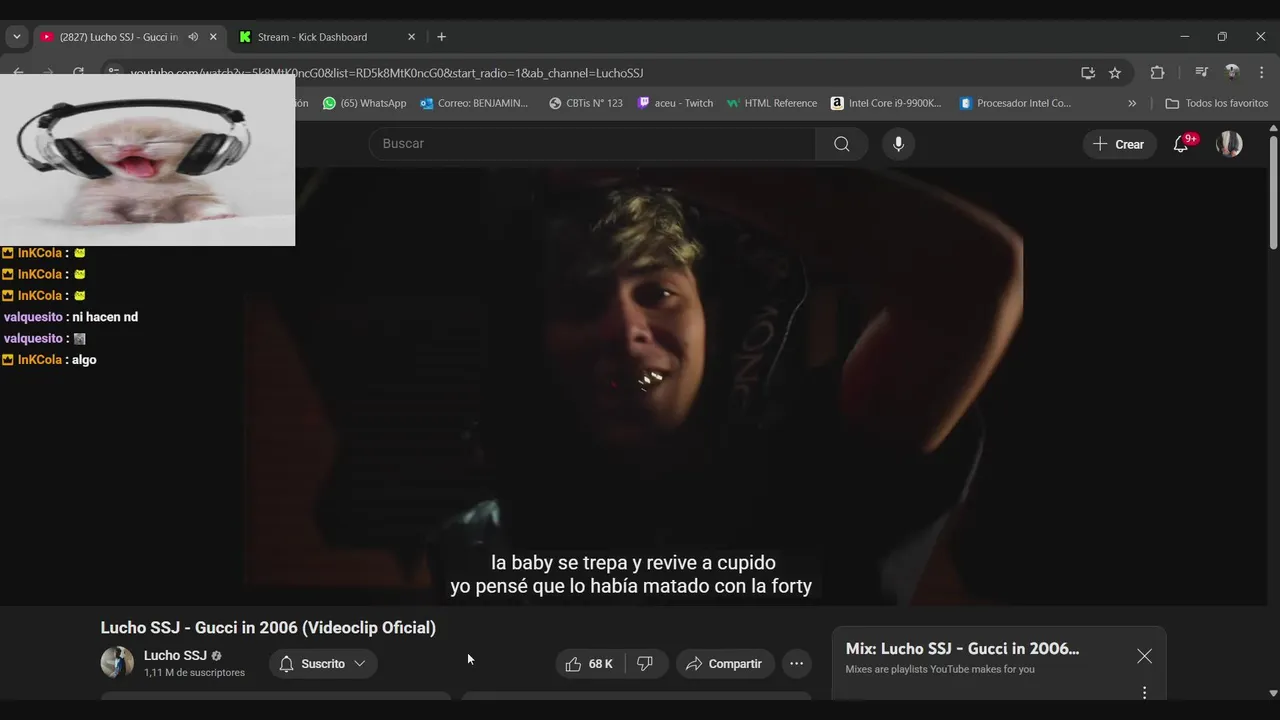1280x720 pixels.
Task: Open the Chrome three-dot menu
Action: (1262, 73)
